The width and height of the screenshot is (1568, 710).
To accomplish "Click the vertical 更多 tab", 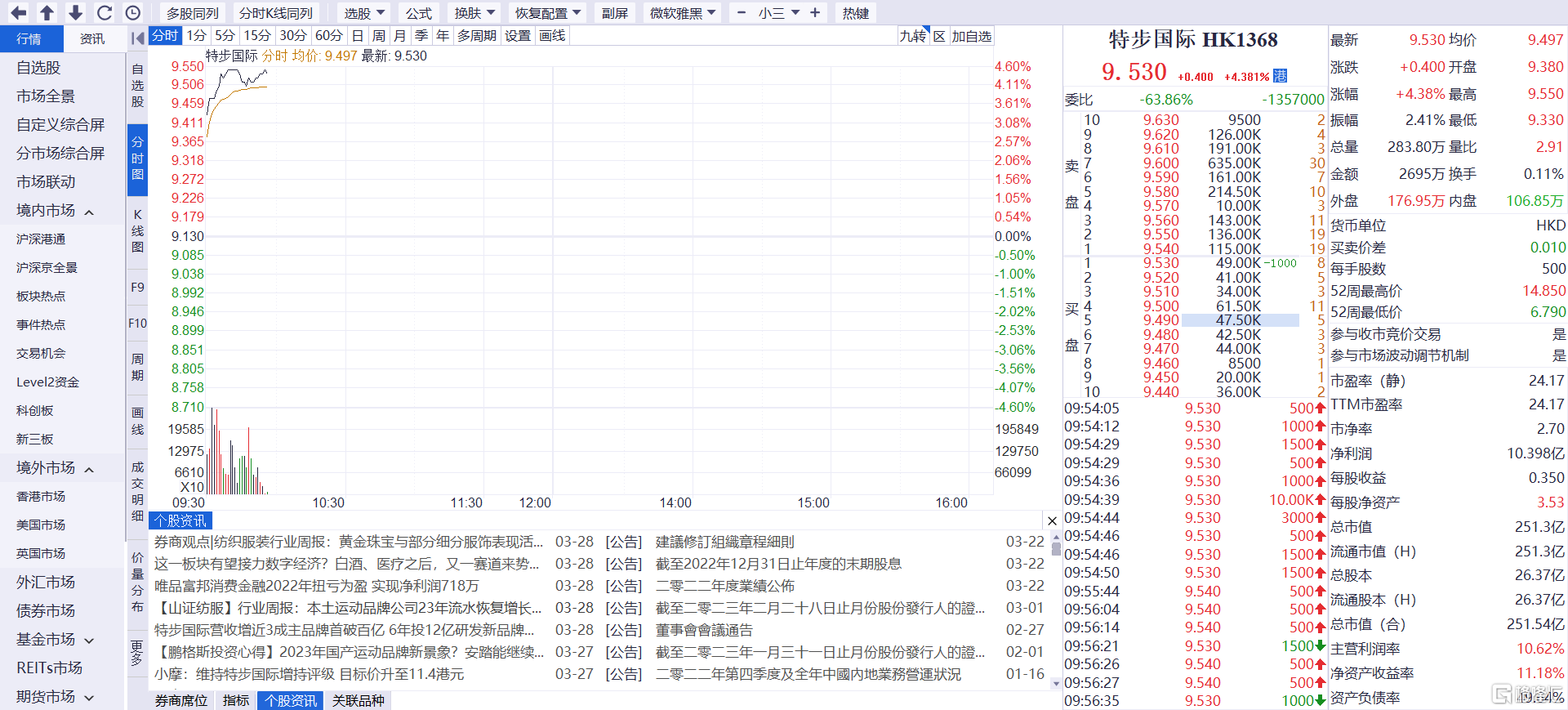I will pyautogui.click(x=137, y=652).
